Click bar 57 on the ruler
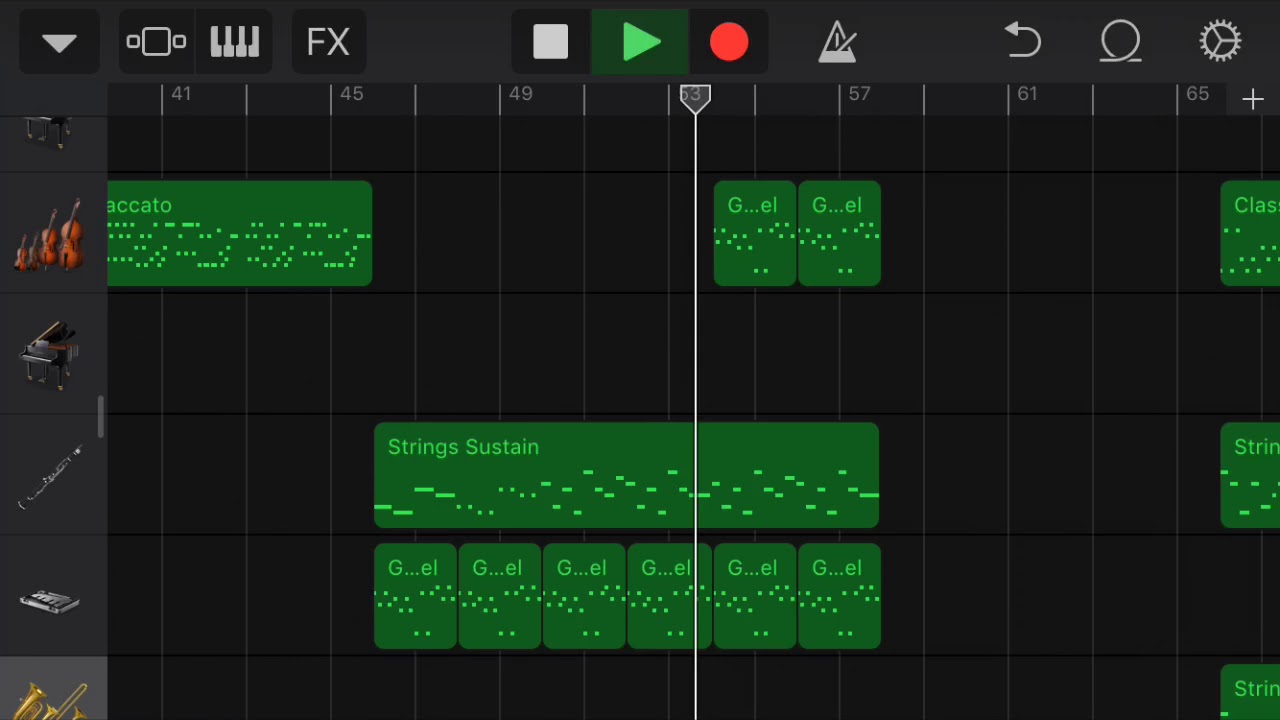1280x720 pixels. 859,94
